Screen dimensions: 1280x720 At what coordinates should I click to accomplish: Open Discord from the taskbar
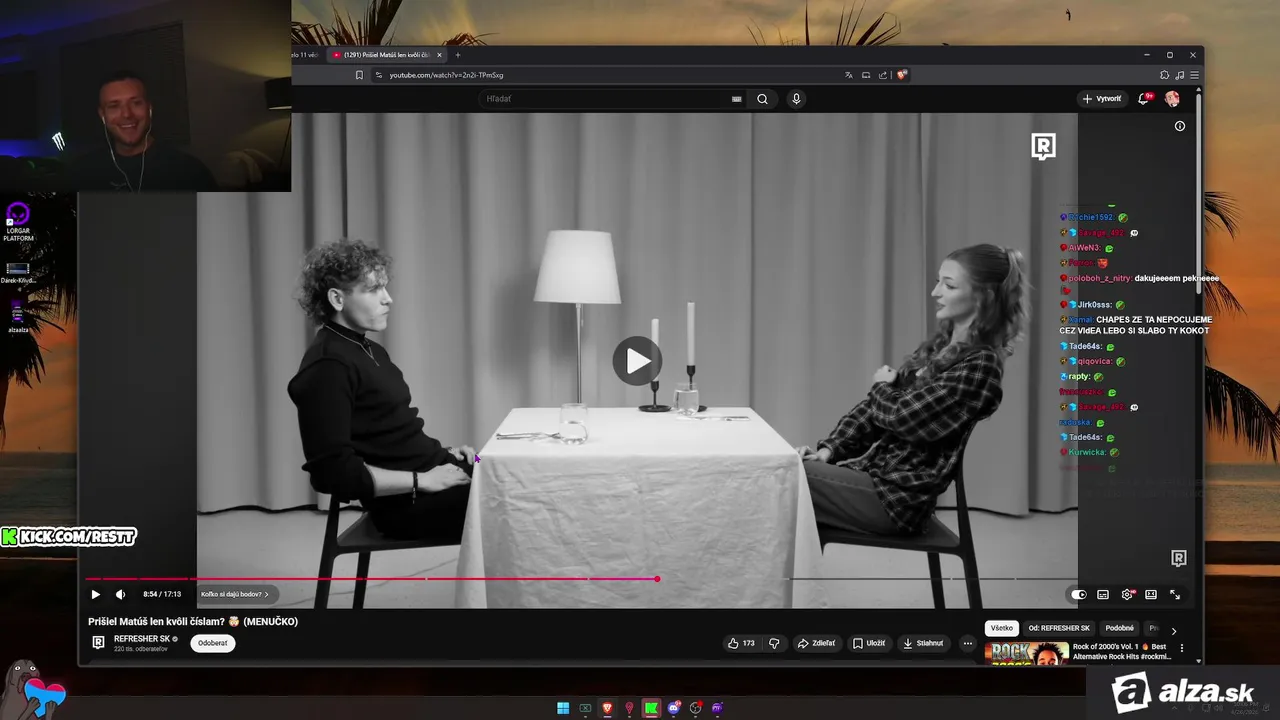[673, 708]
